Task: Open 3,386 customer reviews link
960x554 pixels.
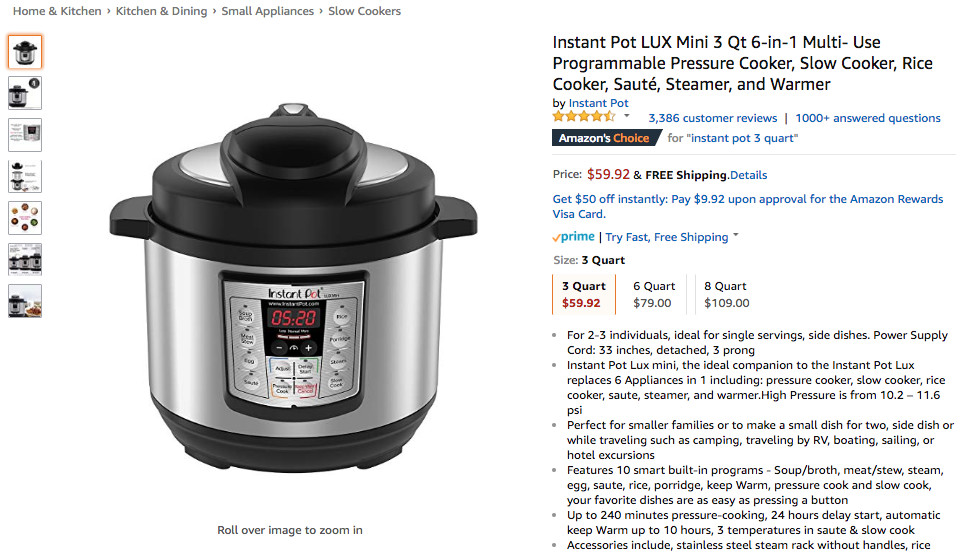Action: click(x=713, y=118)
